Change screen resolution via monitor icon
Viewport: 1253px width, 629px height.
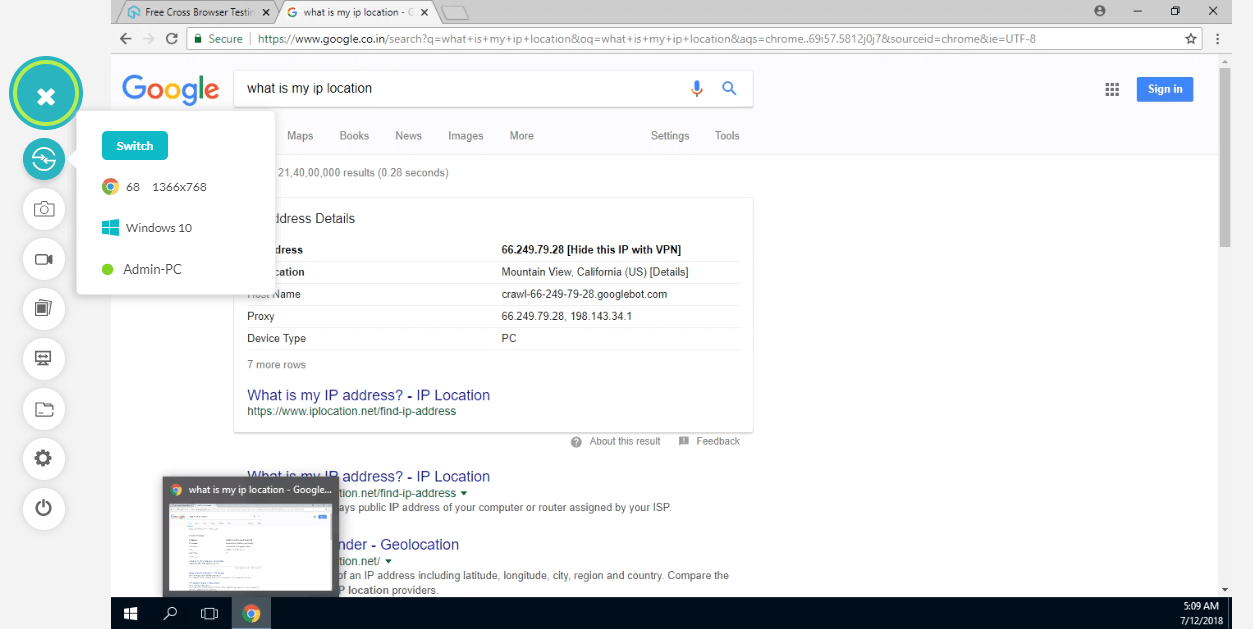click(44, 358)
